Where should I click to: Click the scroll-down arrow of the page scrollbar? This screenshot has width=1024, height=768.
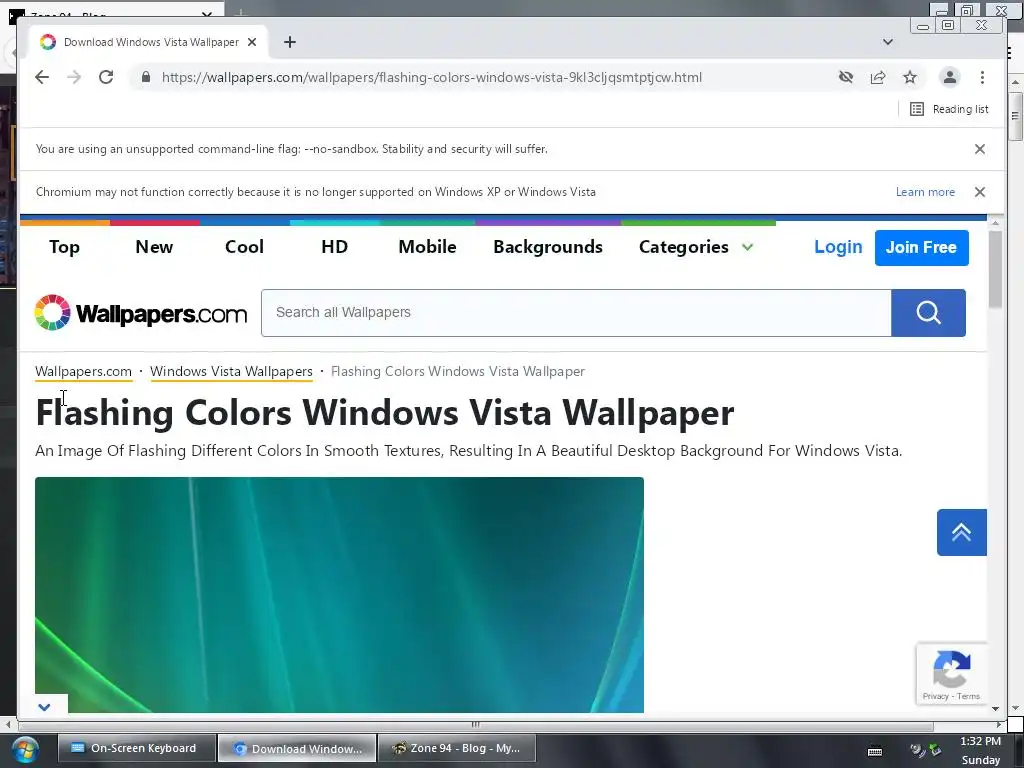[x=995, y=709]
